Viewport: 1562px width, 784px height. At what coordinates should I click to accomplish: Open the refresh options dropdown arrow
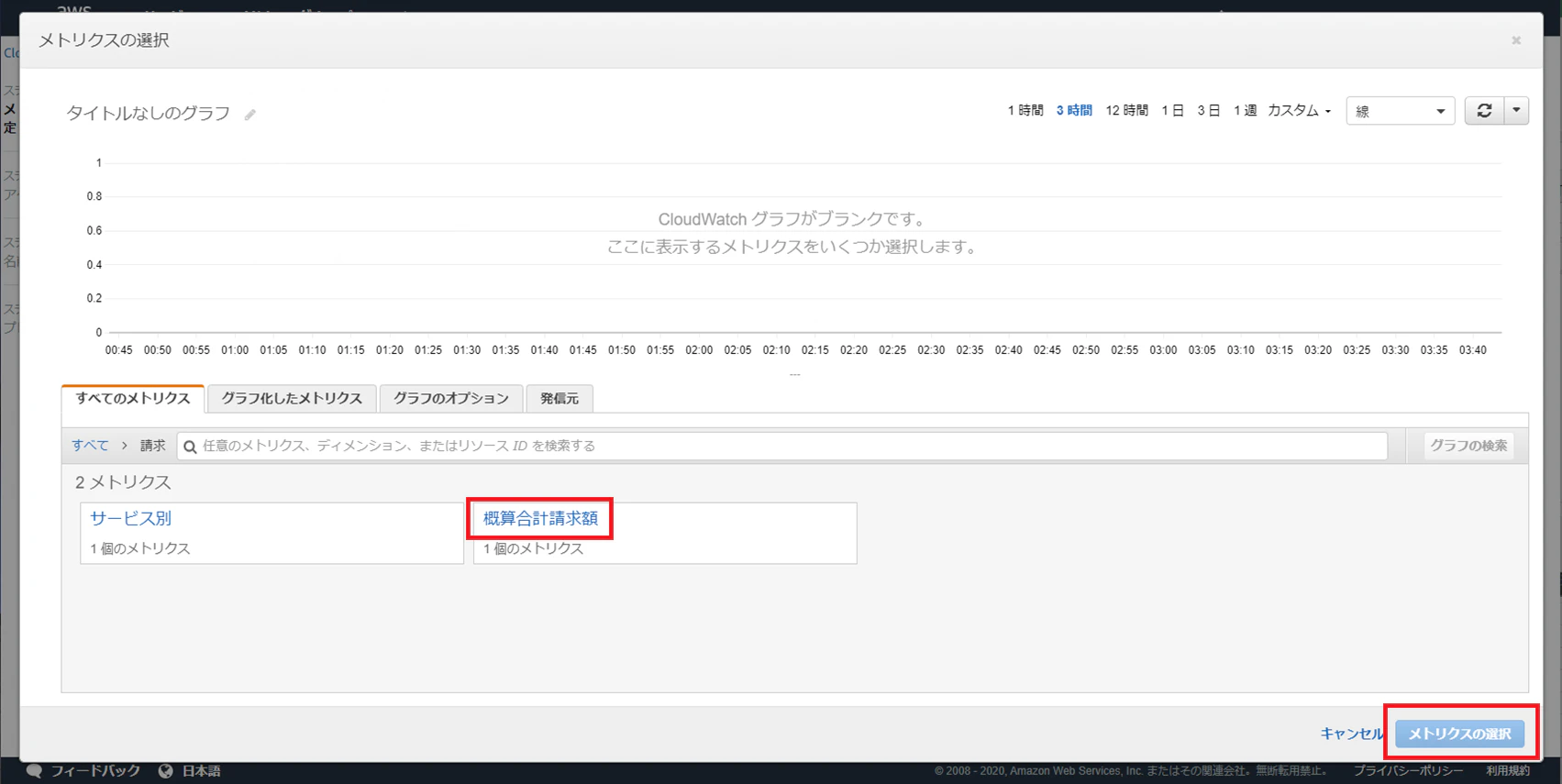1516,111
